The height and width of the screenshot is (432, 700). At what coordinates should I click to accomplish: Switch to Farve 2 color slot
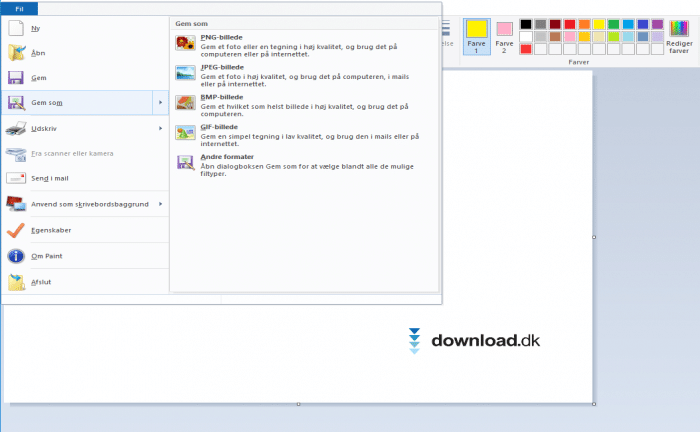(x=505, y=35)
